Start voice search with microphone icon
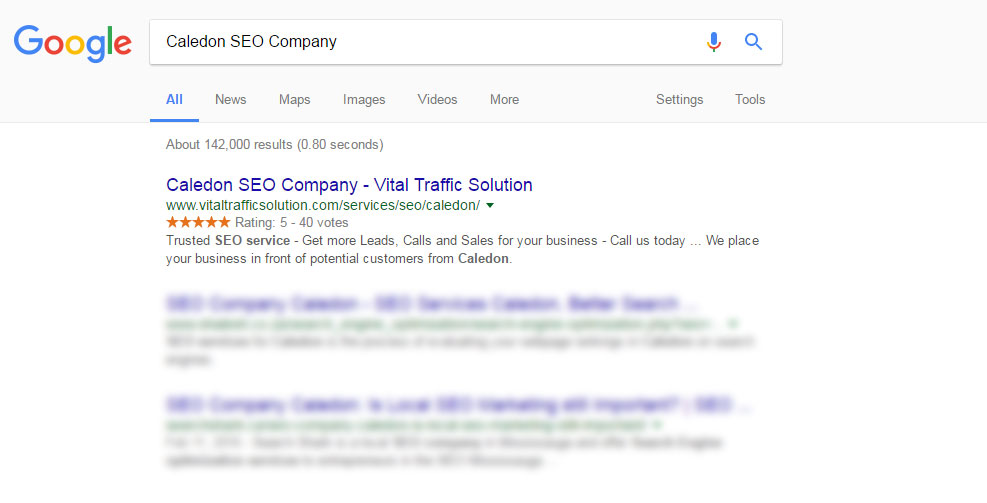Screen dimensions: 987x503 (713, 42)
